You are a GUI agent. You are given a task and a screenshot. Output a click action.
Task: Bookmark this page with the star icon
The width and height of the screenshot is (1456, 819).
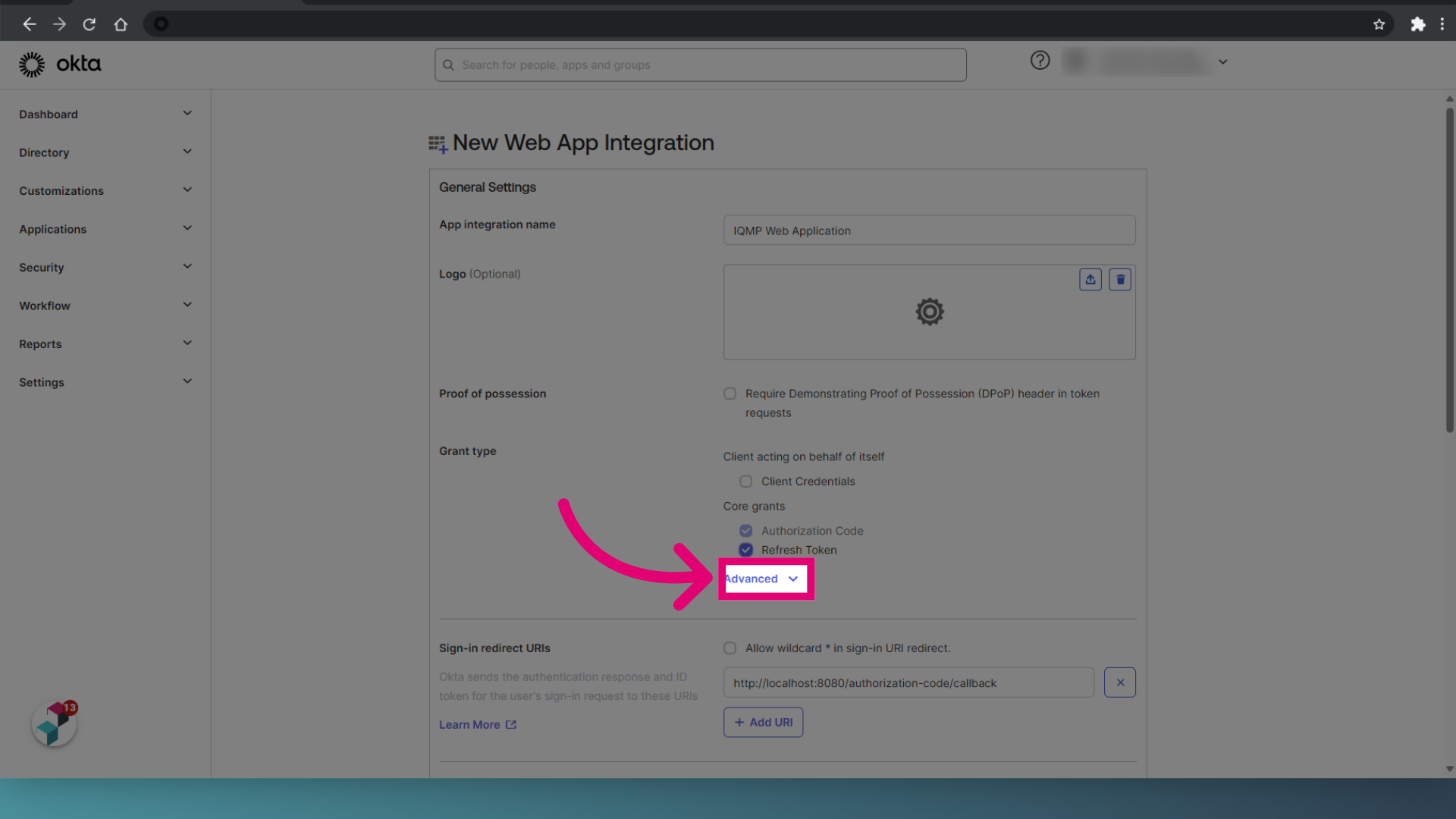[1379, 24]
